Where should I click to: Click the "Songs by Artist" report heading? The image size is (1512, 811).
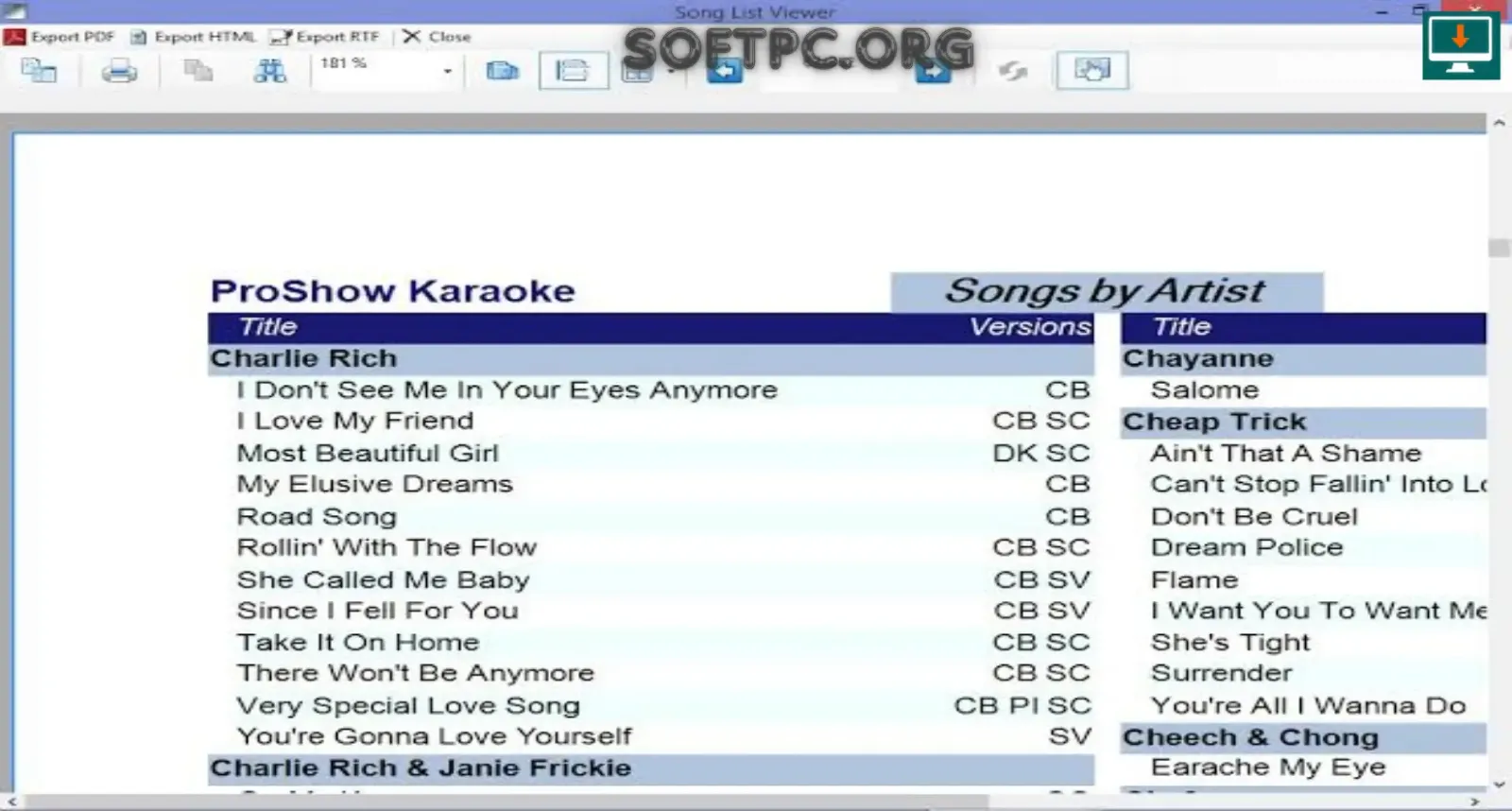pyautogui.click(x=1106, y=291)
